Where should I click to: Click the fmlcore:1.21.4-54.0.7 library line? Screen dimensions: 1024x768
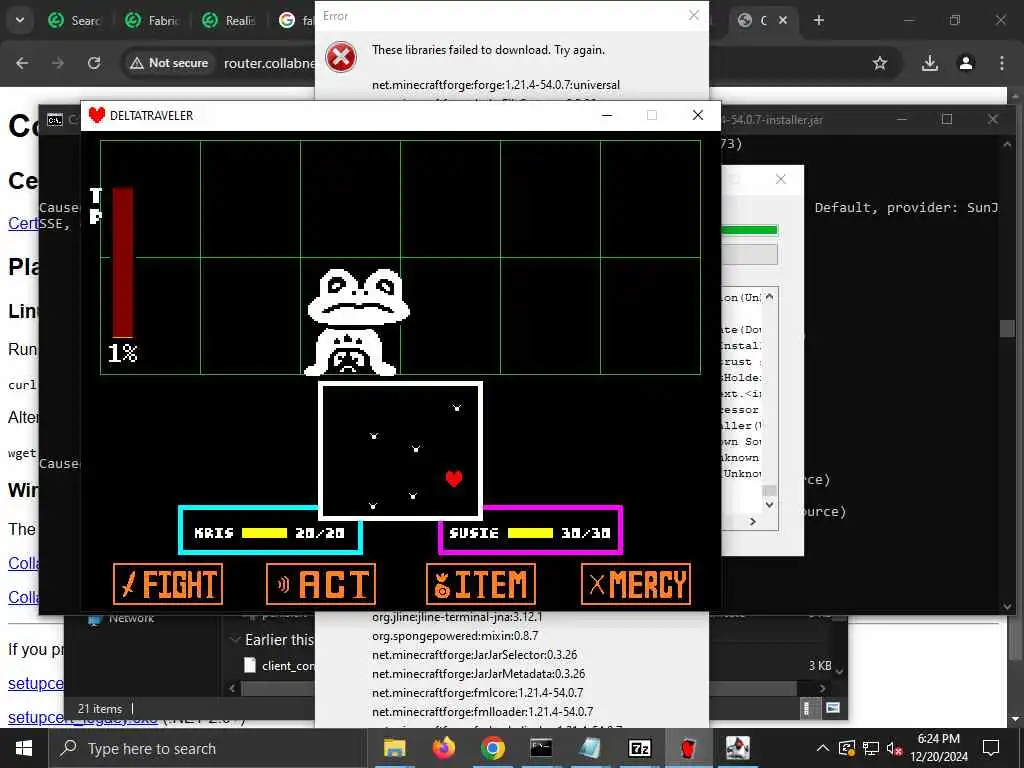pos(477,692)
